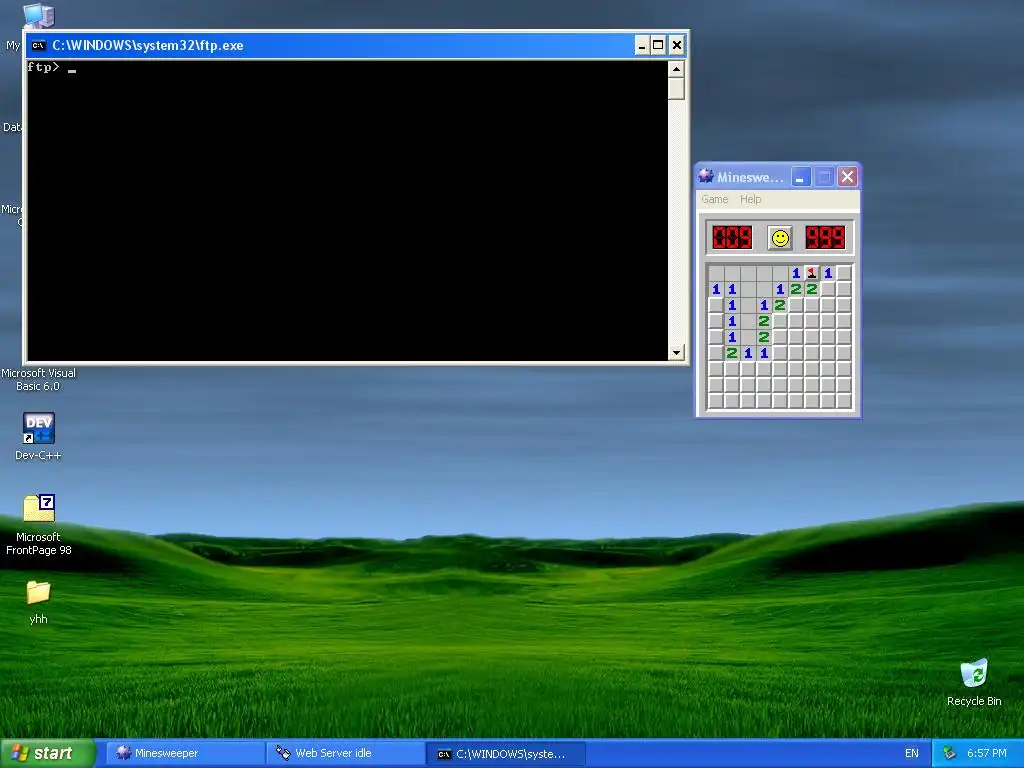The height and width of the screenshot is (768, 1024).
Task: Click the Microsoft Visual Basic 6.0 label
Action: 39,379
